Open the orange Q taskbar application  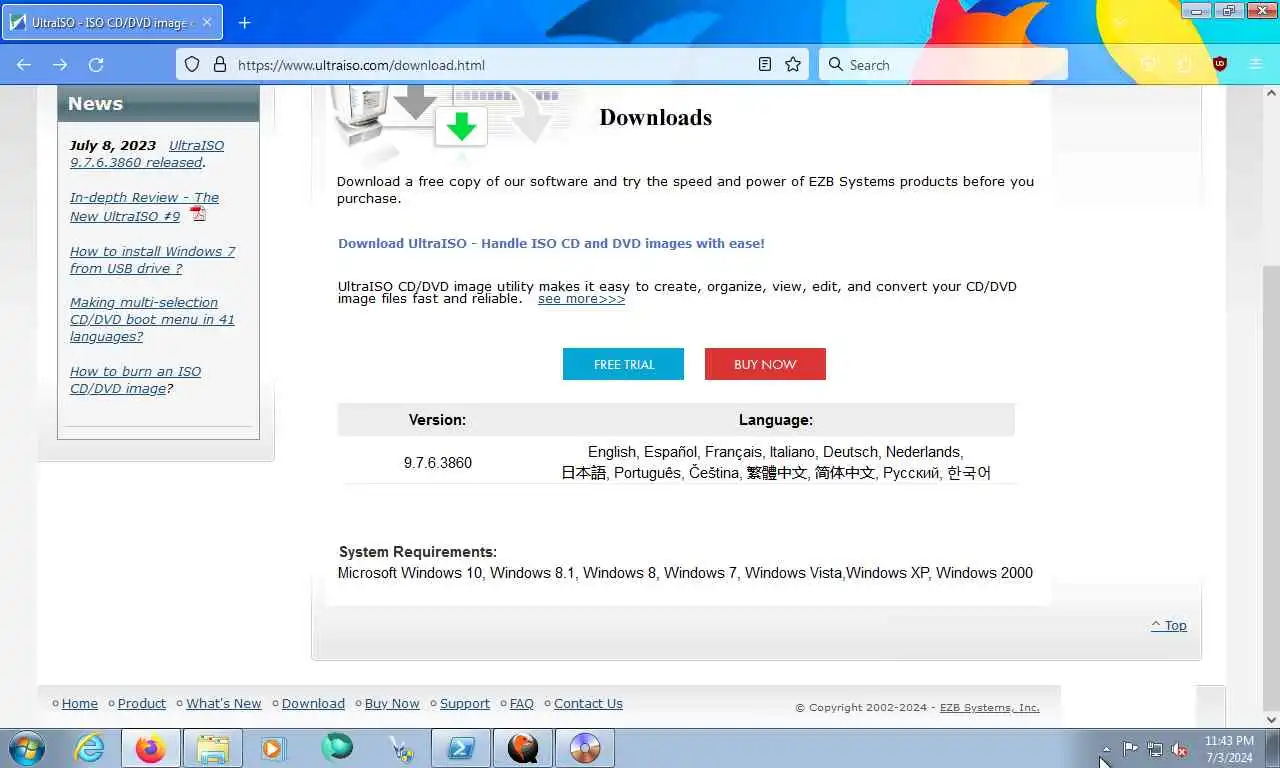point(523,748)
